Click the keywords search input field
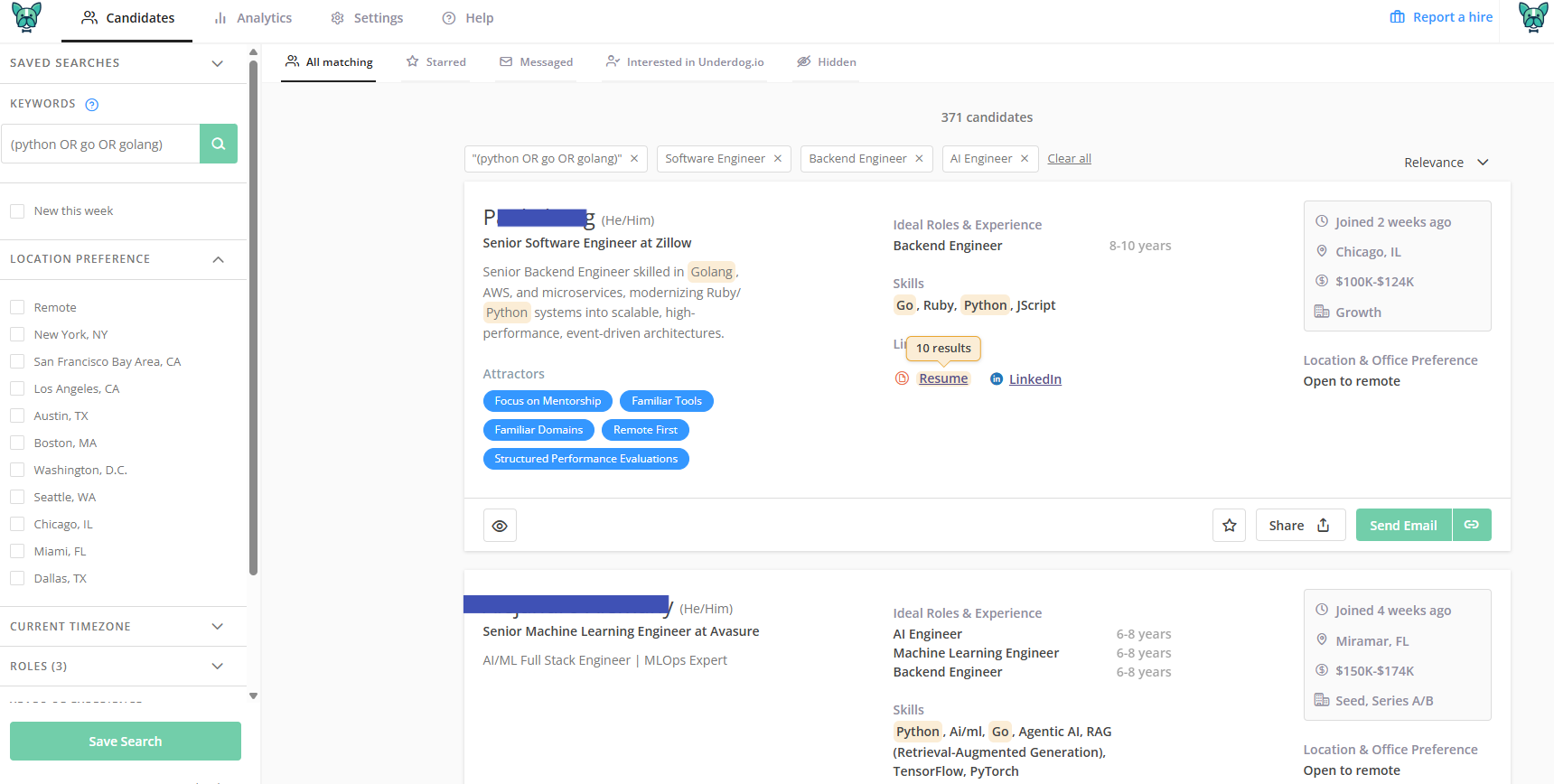Screen dimensions: 1554x784 [x=100, y=144]
